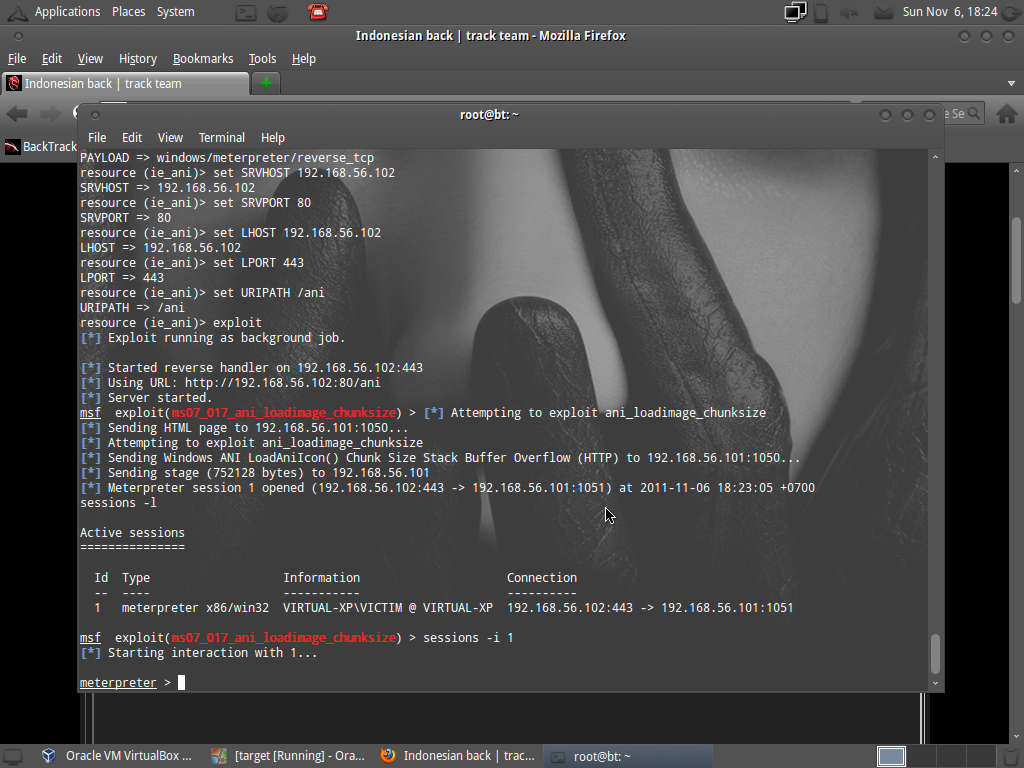This screenshot has width=1024, height=768.
Task: Click the 'meterpreter x86/win32' session type text
Action: pyautogui.click(x=195, y=608)
